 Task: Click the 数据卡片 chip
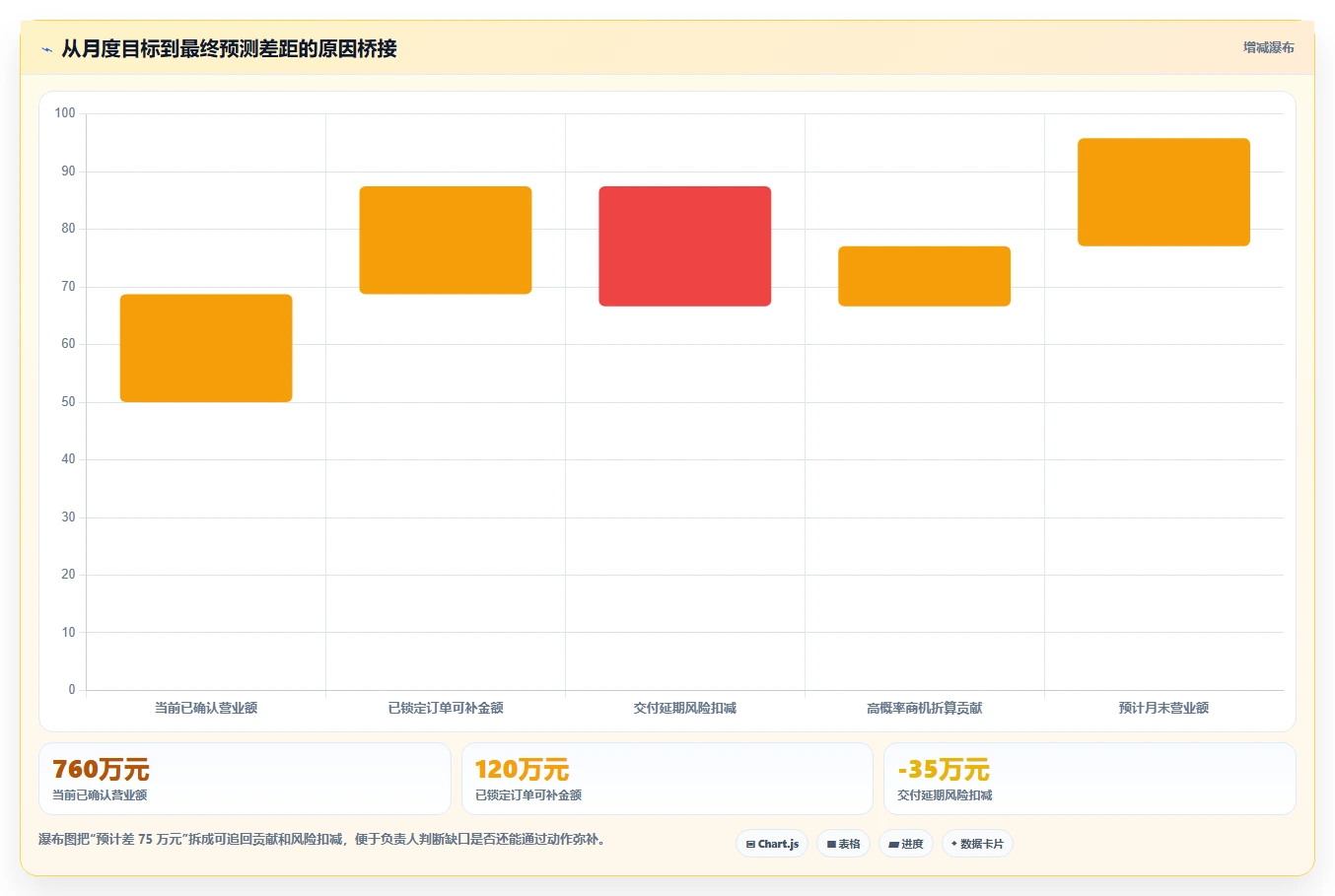pyautogui.click(x=977, y=844)
